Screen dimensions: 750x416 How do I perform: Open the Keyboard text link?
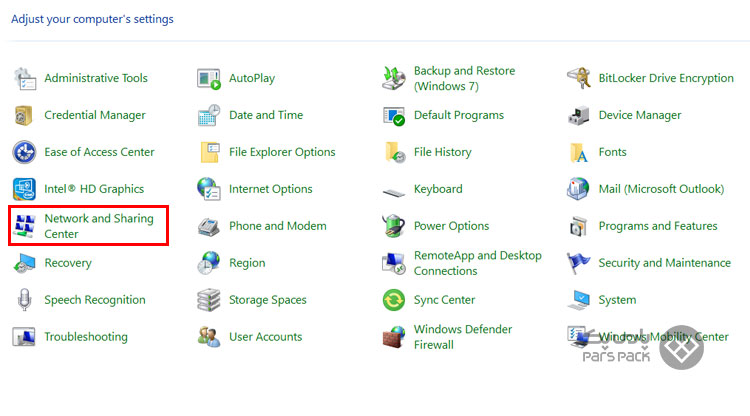coord(438,189)
